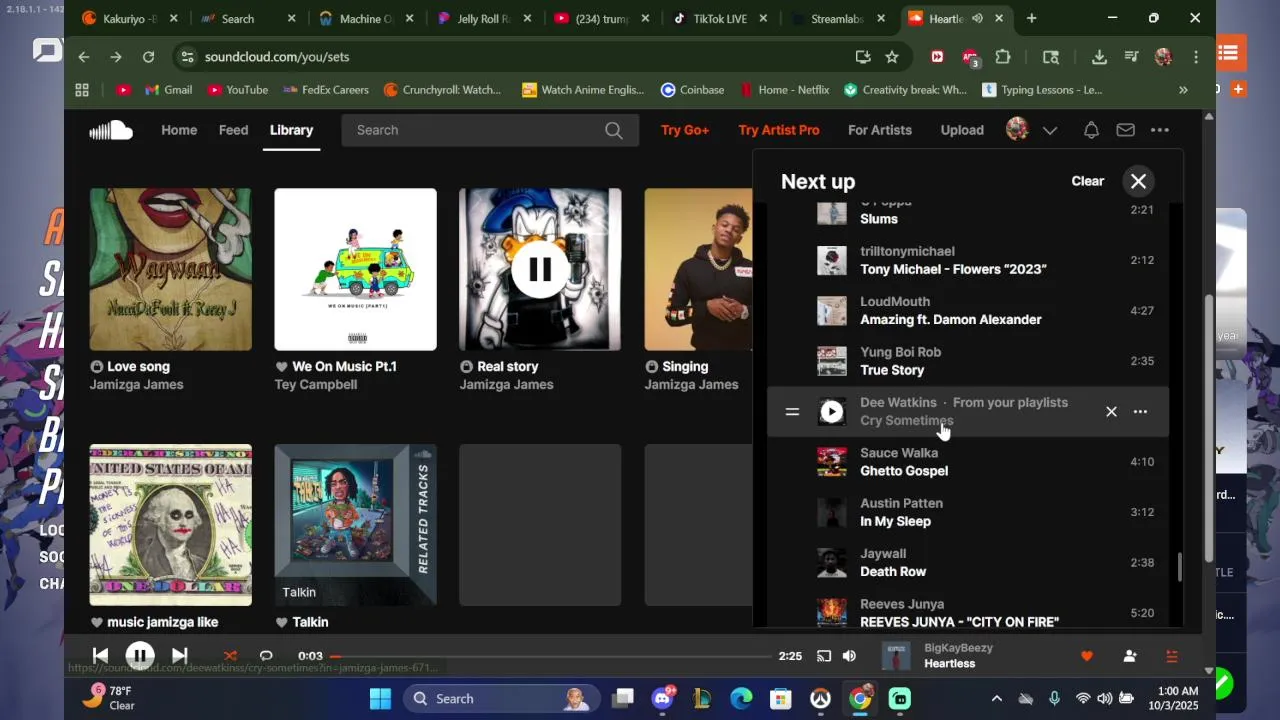
Task: Mute the player volume
Action: click(849, 656)
